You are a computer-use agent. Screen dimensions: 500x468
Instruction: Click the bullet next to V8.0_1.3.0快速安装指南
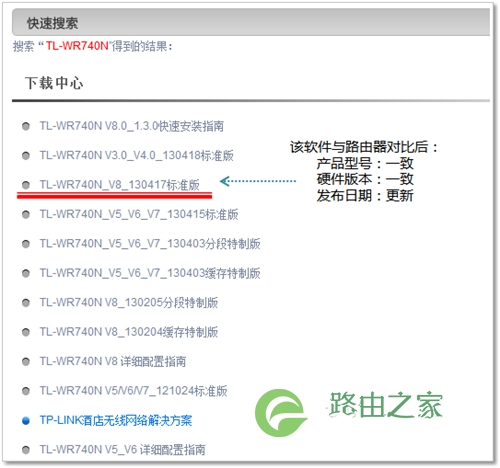26,126
